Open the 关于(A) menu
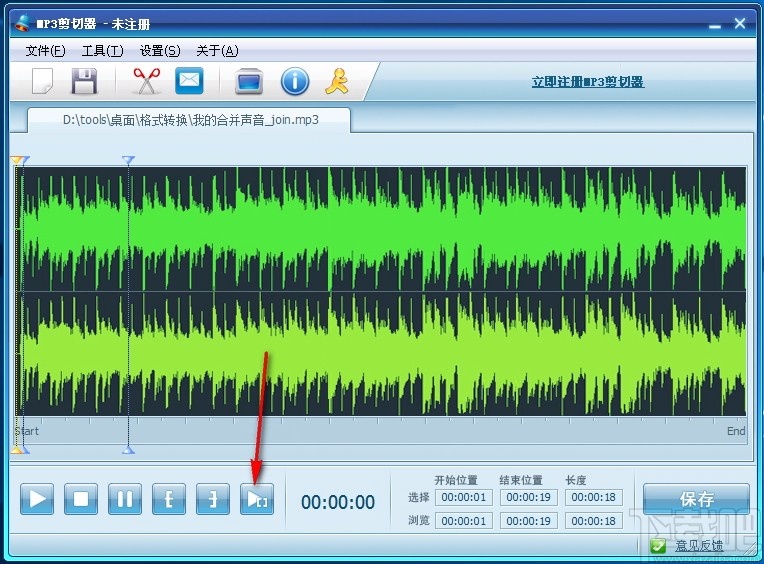 [x=217, y=51]
